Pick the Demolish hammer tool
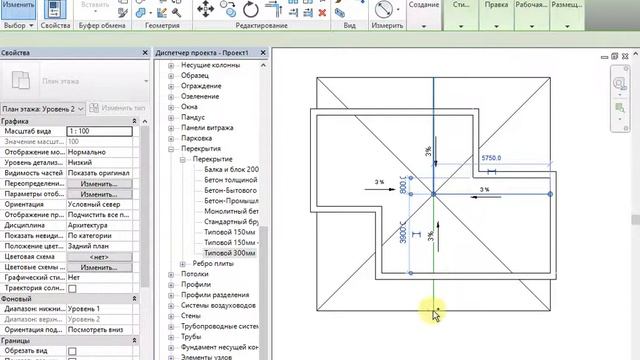Viewport: 640px width, 360px height. pos(176,13)
